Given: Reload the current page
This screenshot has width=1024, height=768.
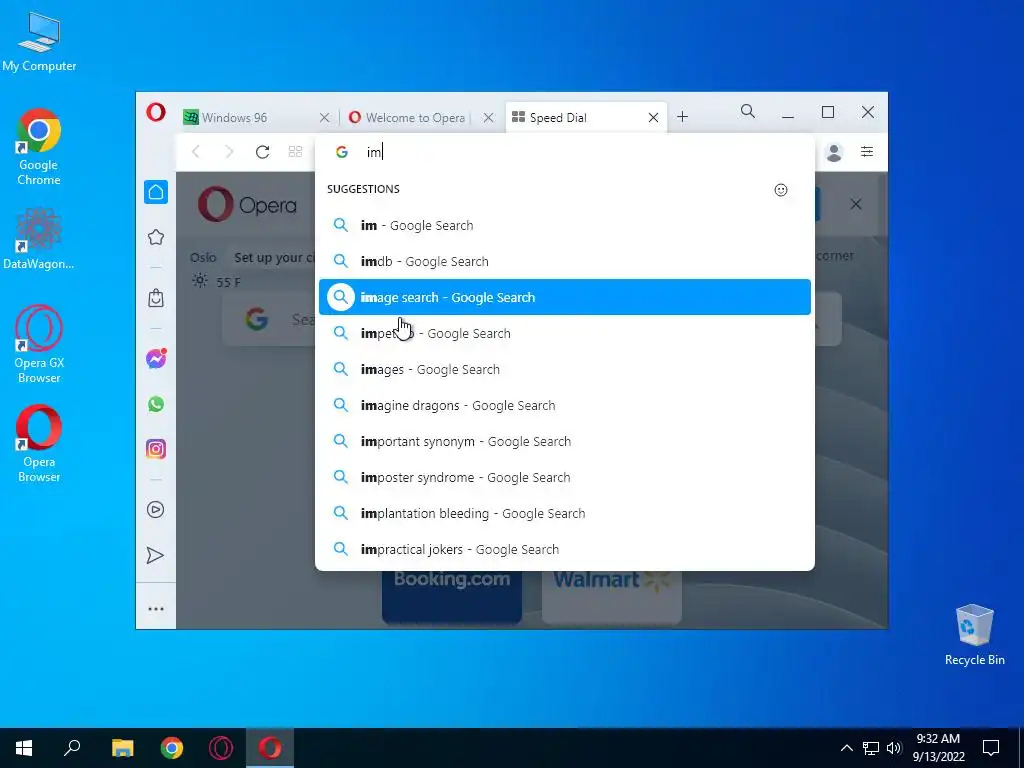Looking at the screenshot, I should click(x=263, y=152).
